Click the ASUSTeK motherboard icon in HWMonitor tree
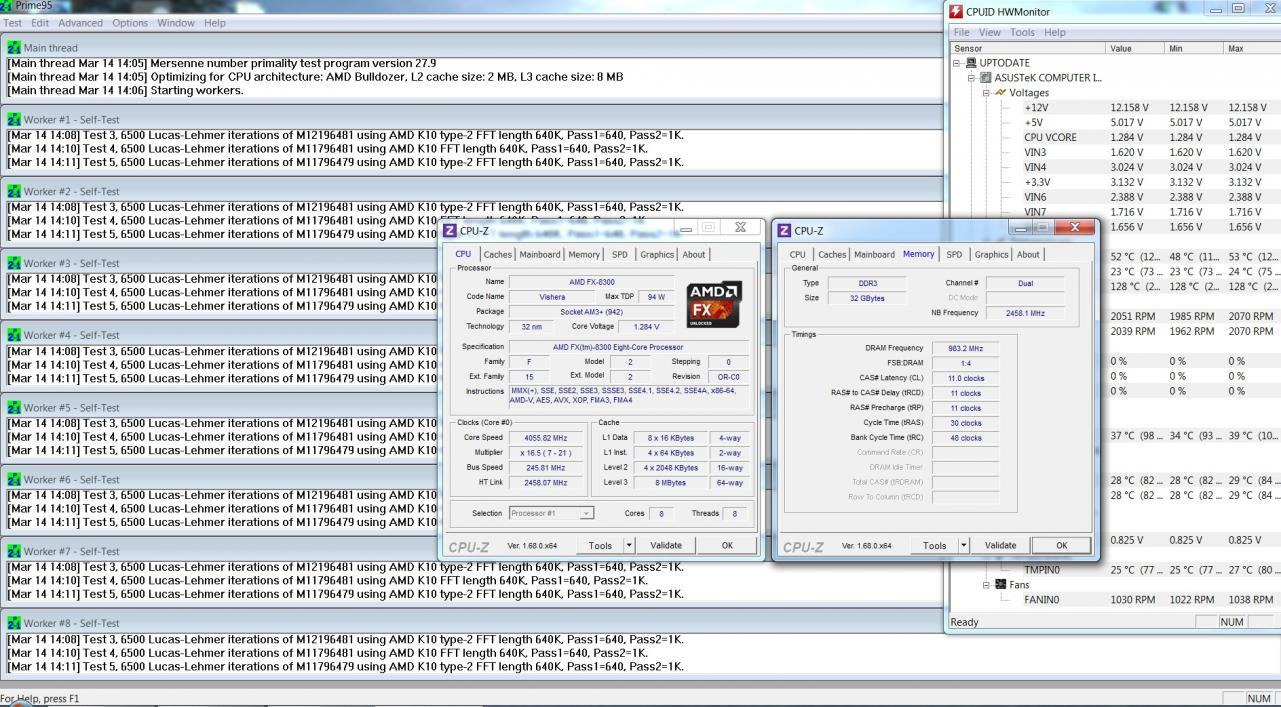 [986, 78]
